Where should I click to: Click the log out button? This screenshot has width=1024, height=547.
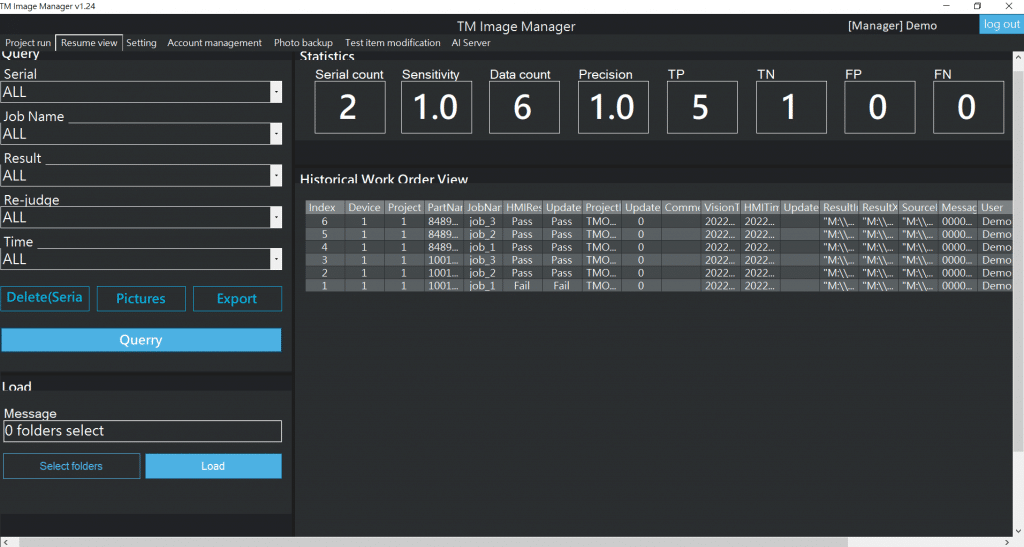click(x=1001, y=25)
